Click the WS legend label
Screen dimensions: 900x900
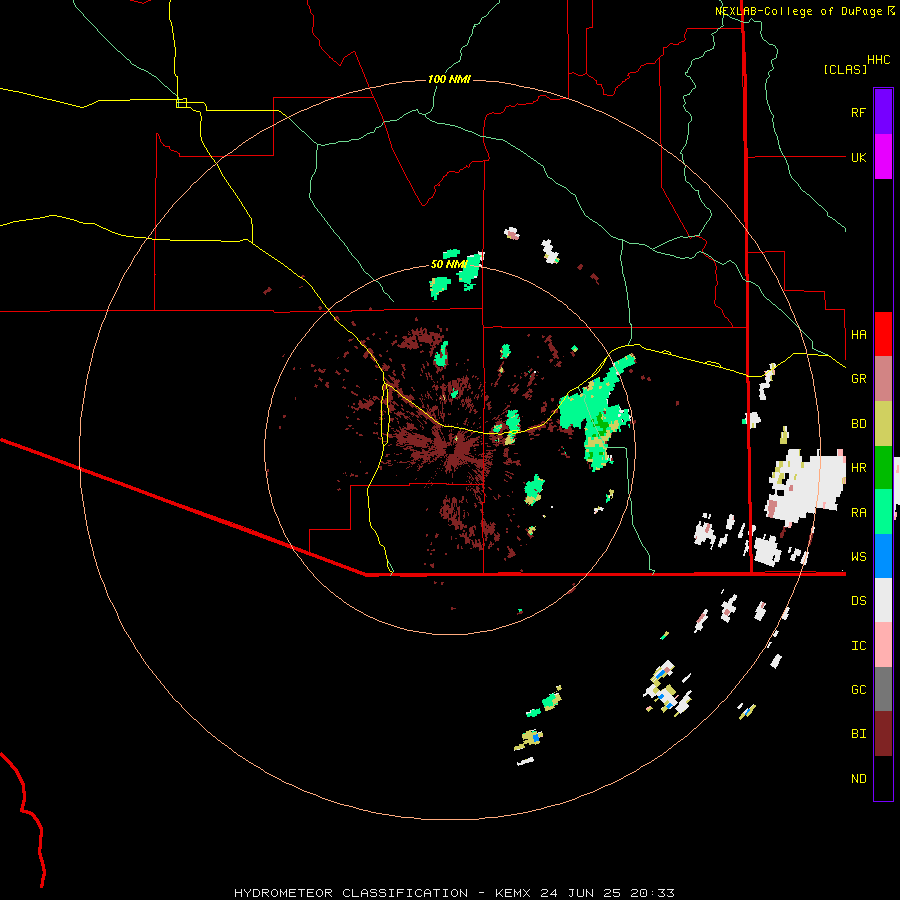point(858,556)
